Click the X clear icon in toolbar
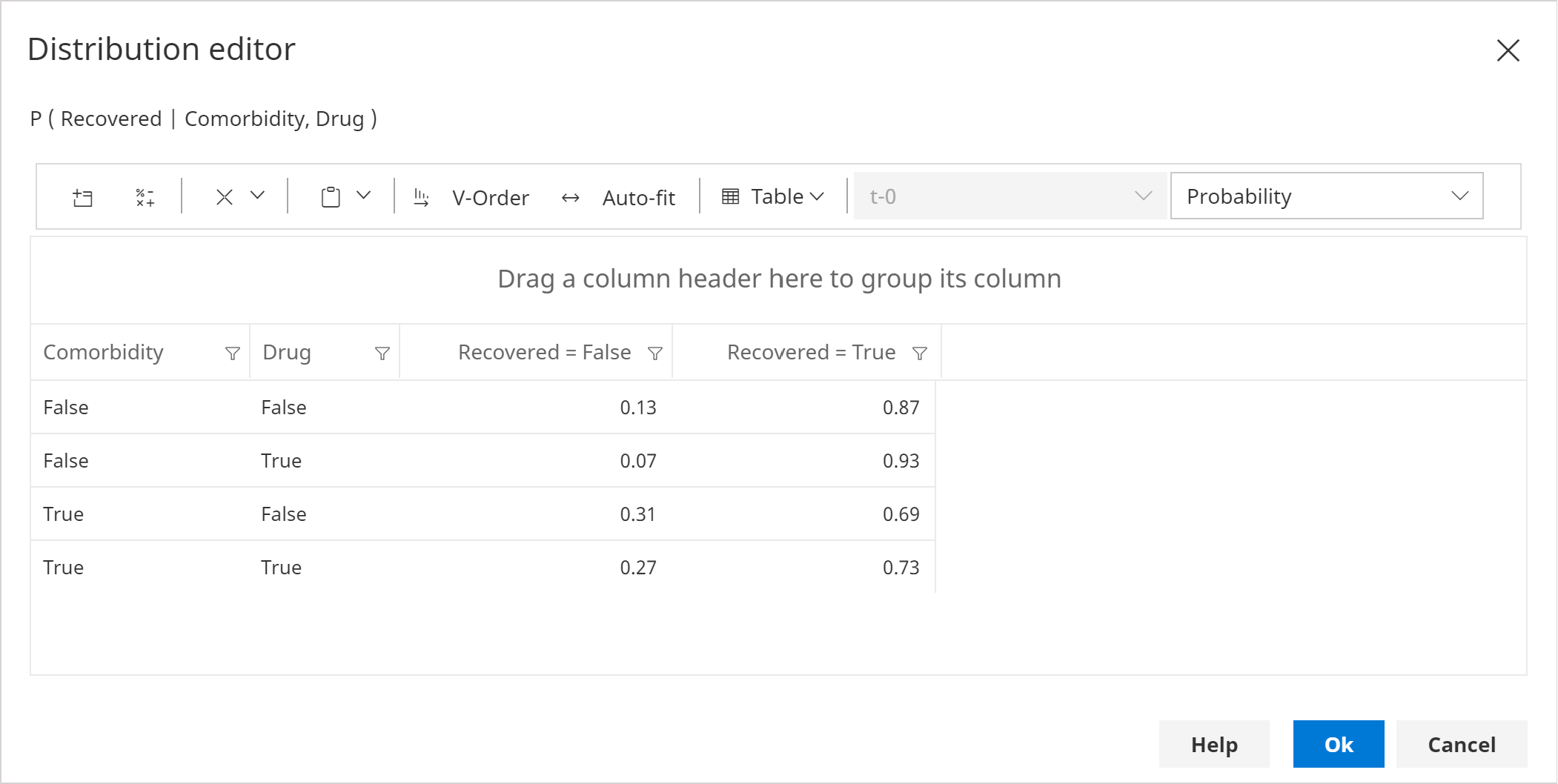The image size is (1558, 784). coord(224,196)
